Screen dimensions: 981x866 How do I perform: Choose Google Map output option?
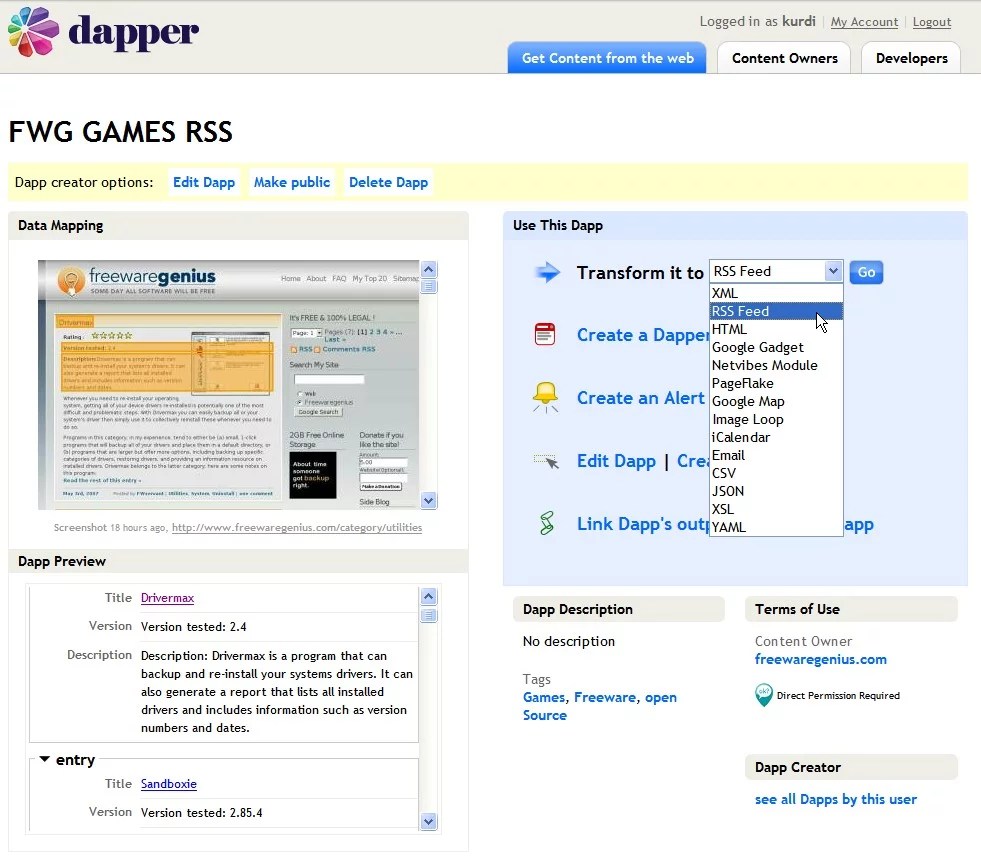[776, 401]
